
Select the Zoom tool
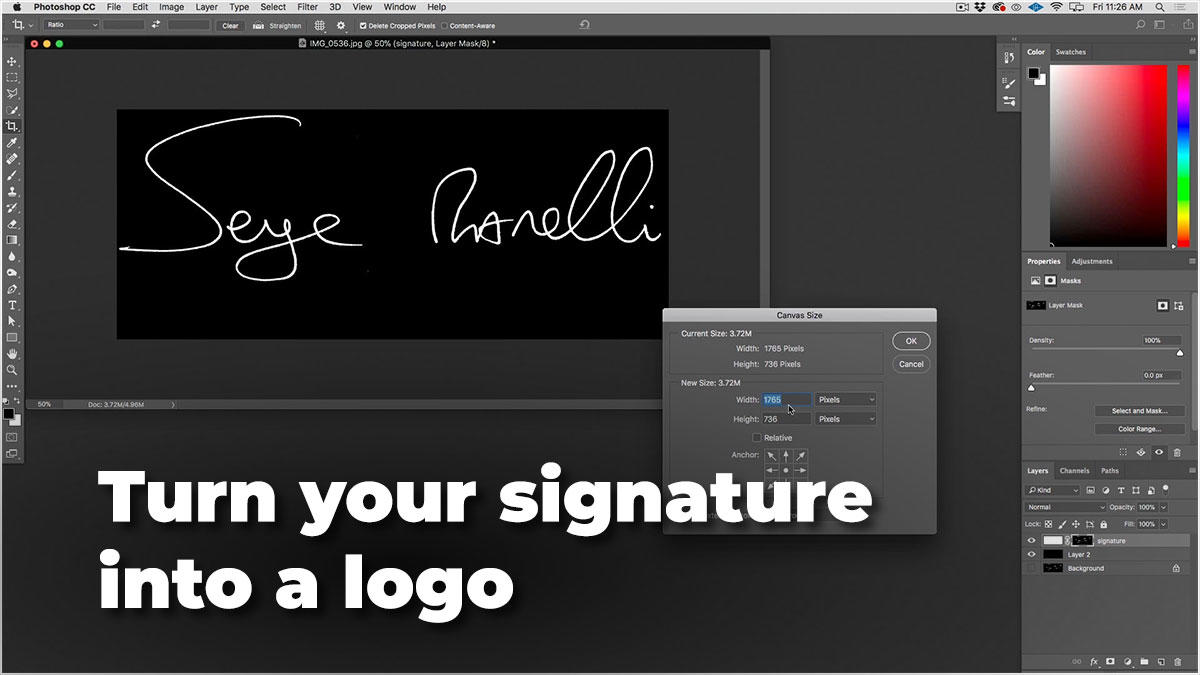[x=12, y=369]
